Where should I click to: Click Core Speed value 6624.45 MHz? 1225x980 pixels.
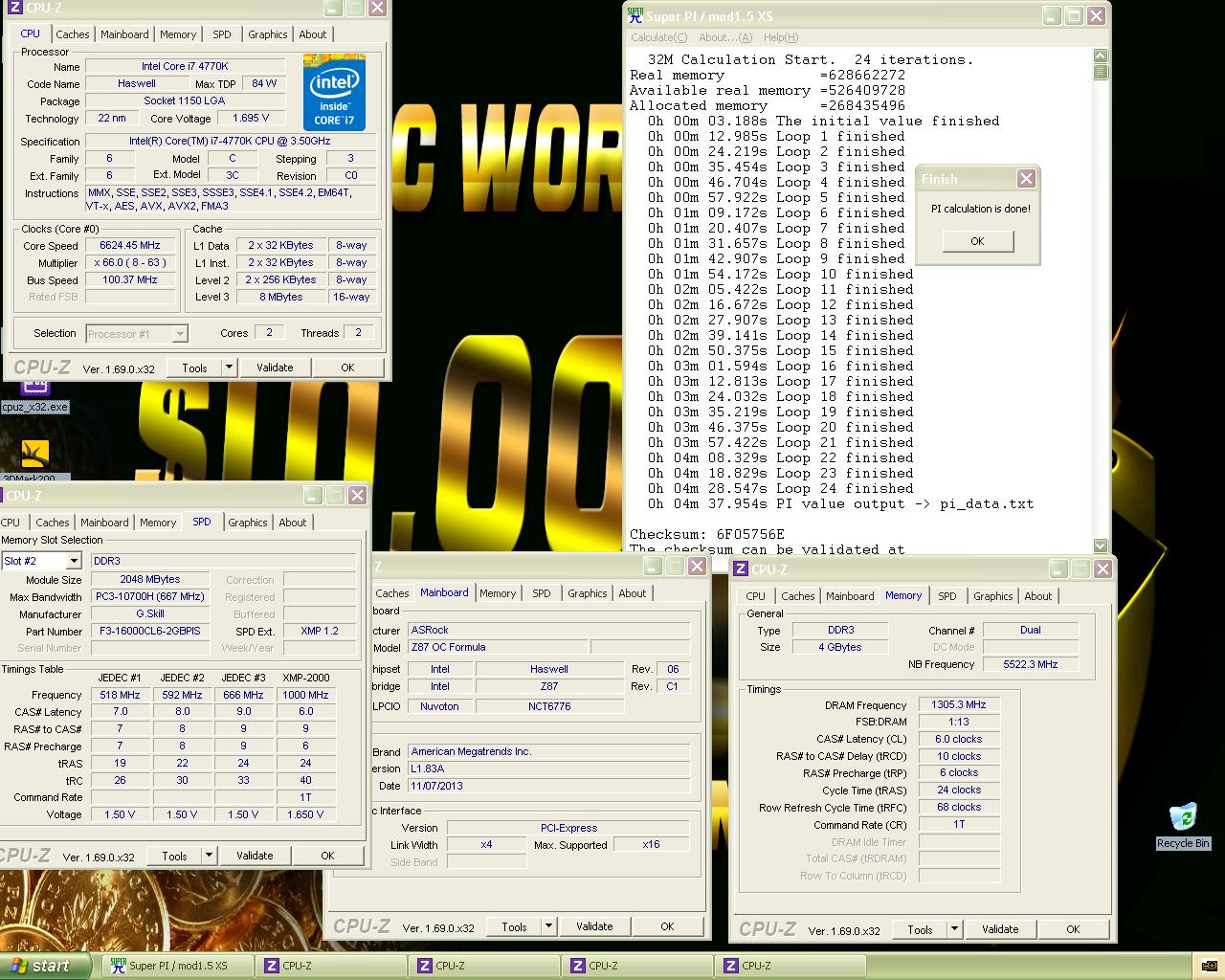tap(130, 245)
